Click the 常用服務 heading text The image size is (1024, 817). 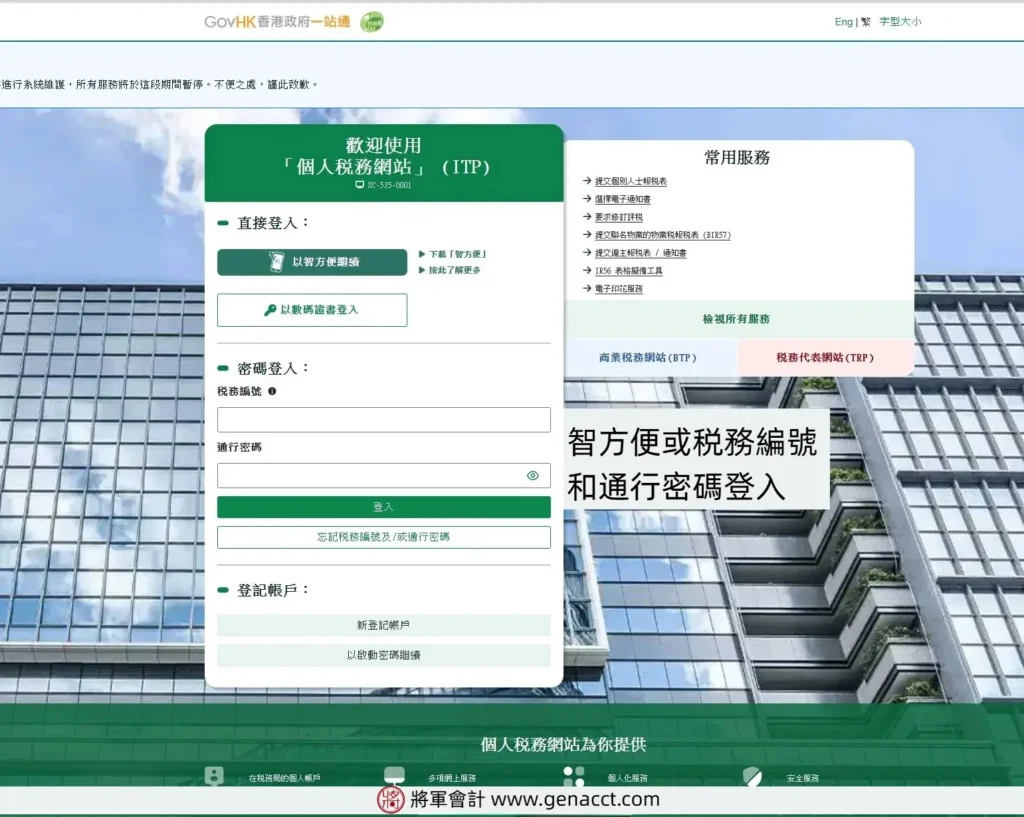click(737, 157)
